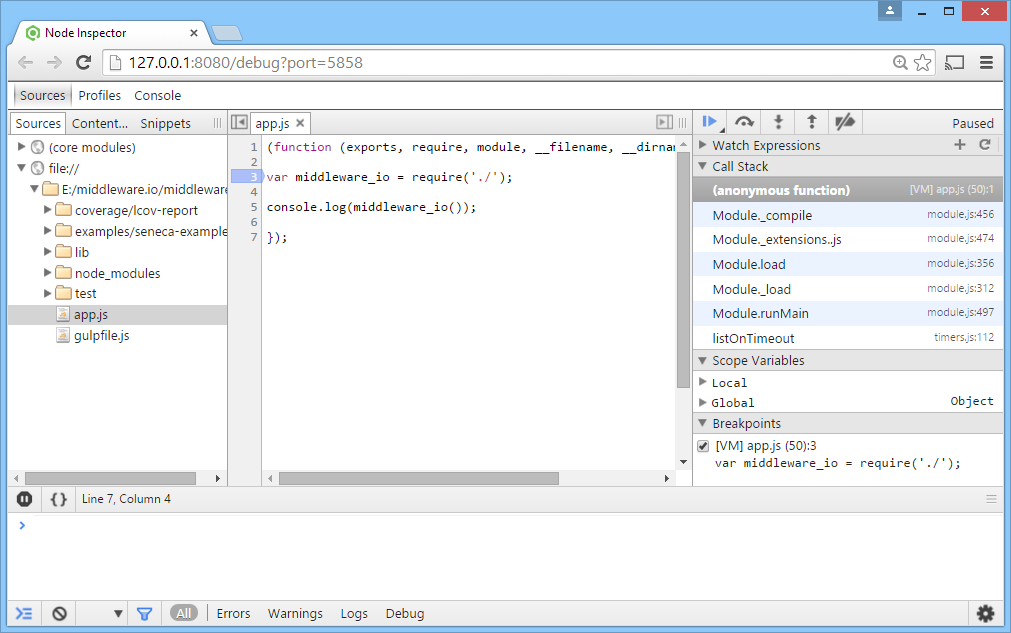This screenshot has width=1011, height=633.
Task: Resume script execution with the play button
Action: 709,122
